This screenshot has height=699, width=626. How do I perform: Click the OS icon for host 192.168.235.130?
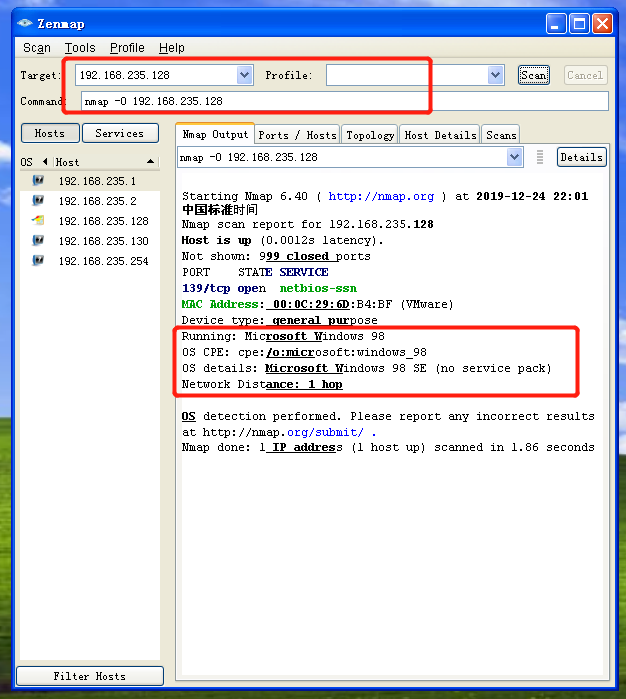tap(38, 240)
